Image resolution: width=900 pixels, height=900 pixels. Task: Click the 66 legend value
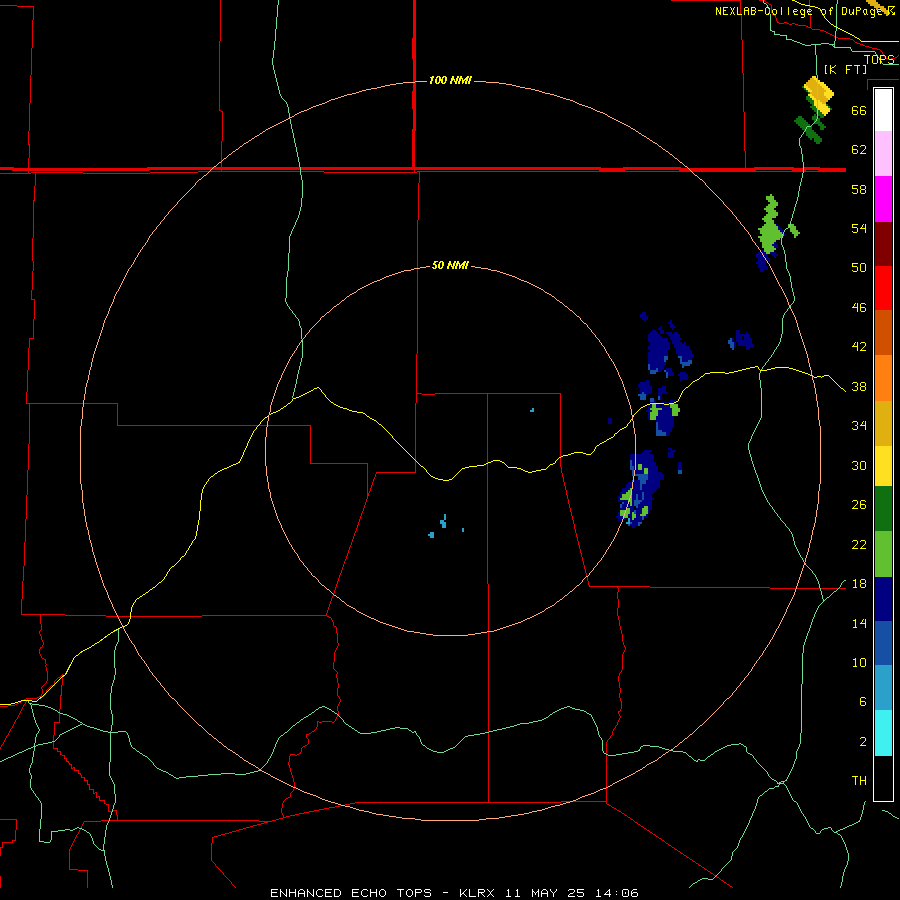(859, 110)
